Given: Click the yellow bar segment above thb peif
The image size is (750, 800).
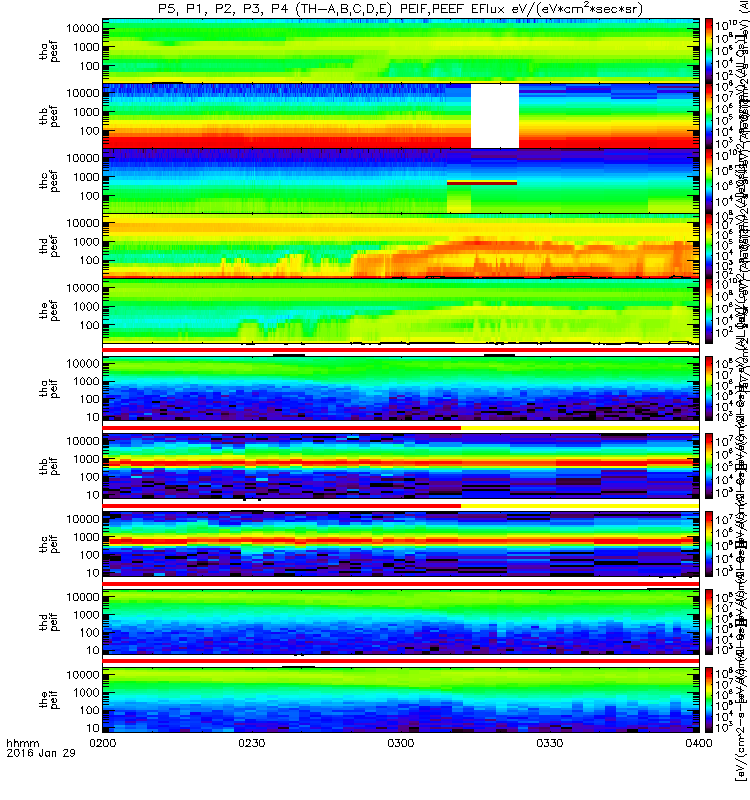Looking at the screenshot, I should (580, 428).
